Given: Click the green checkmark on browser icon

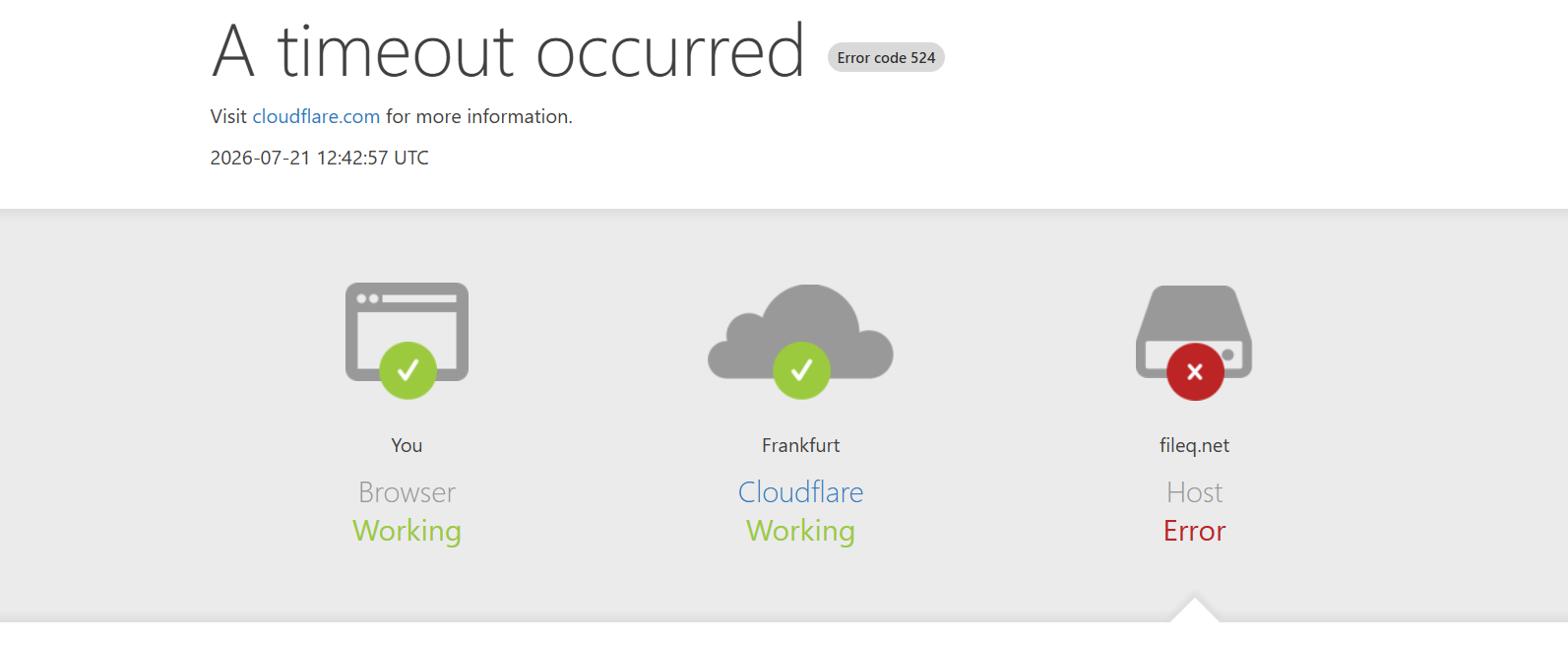Looking at the screenshot, I should [x=408, y=370].
